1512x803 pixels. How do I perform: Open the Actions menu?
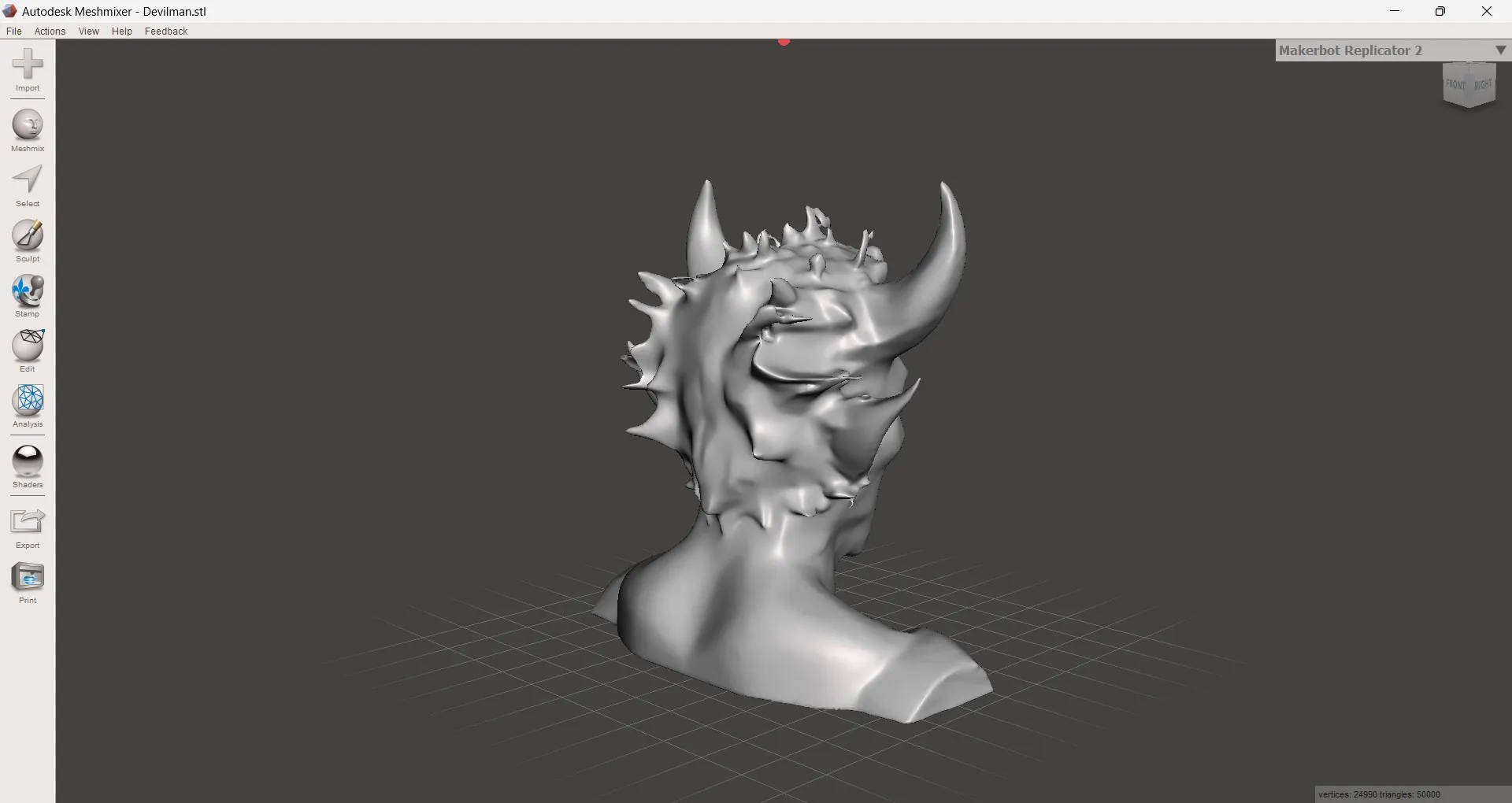coord(50,31)
